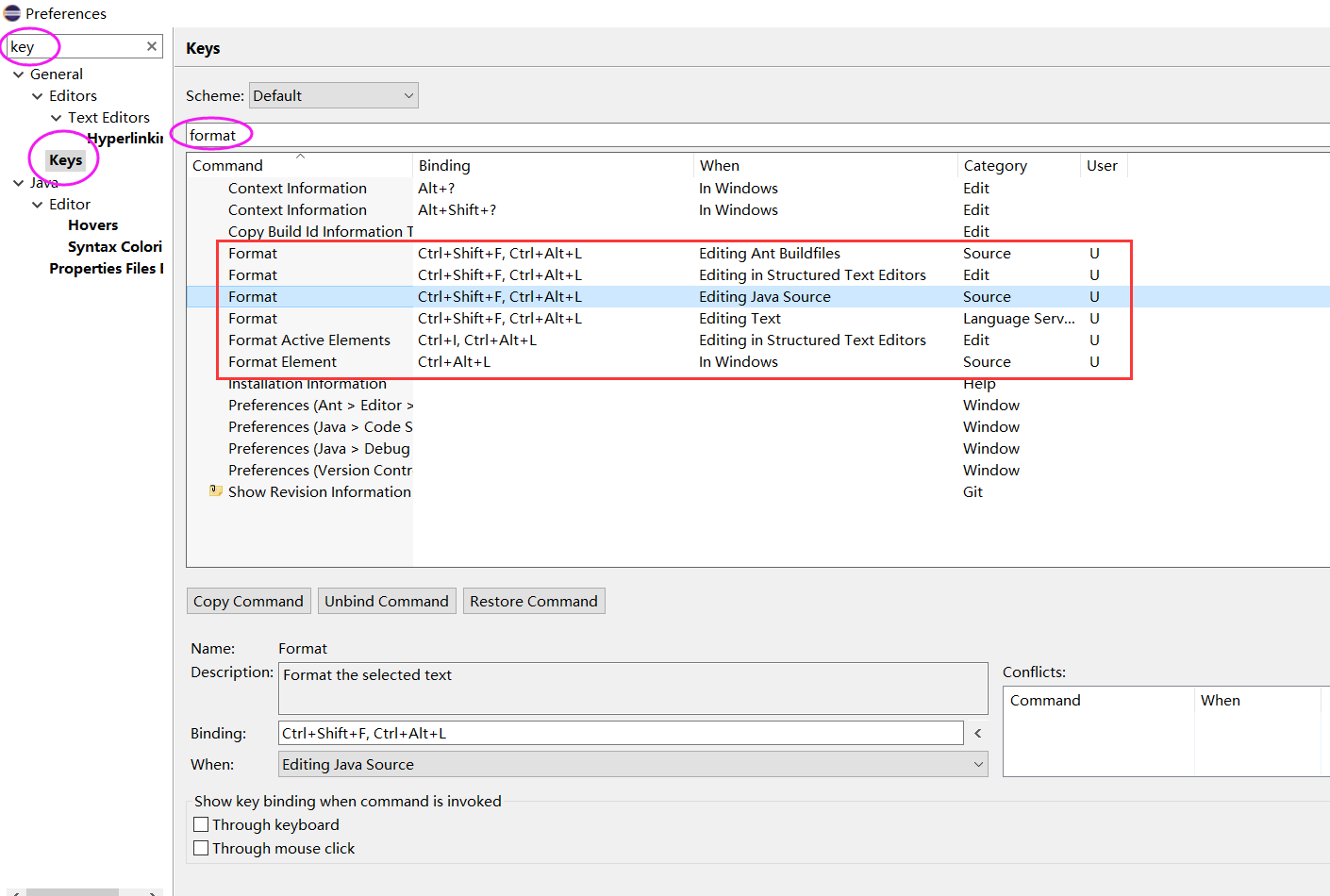Click the Copy Command button
This screenshot has width=1330, height=896.
pyautogui.click(x=249, y=601)
